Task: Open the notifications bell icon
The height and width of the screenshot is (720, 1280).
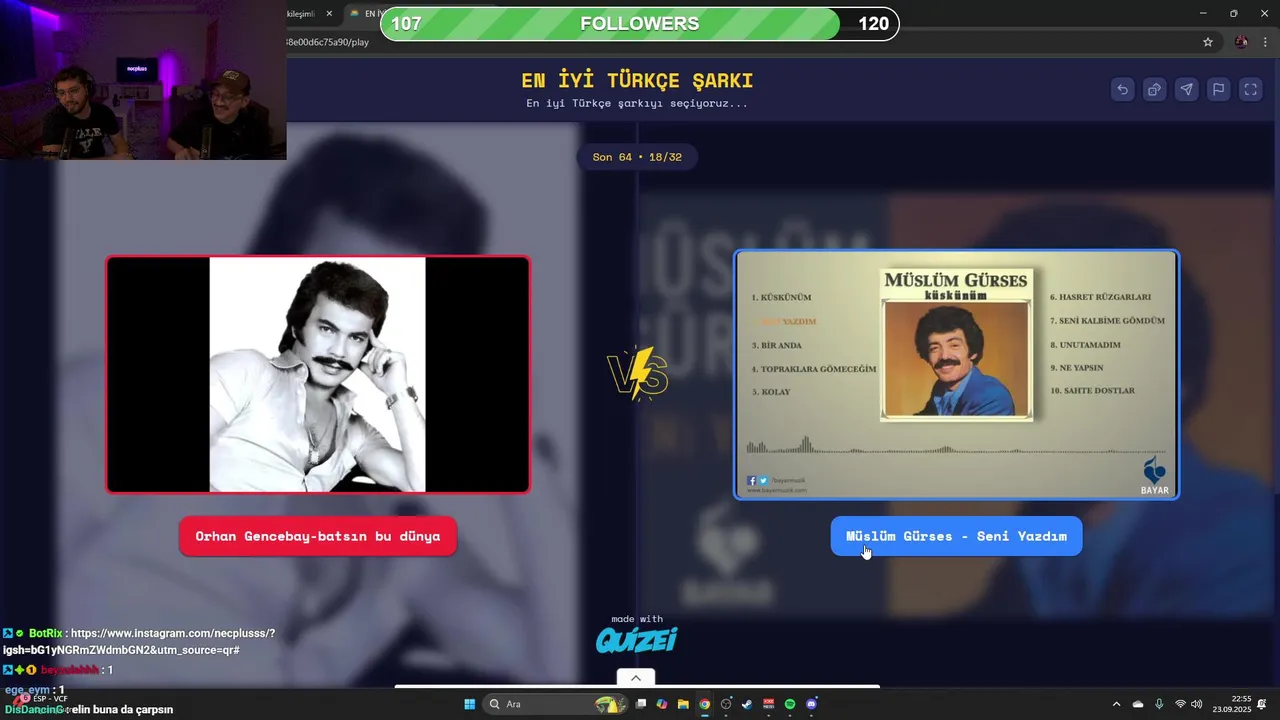Action: click(1262, 704)
